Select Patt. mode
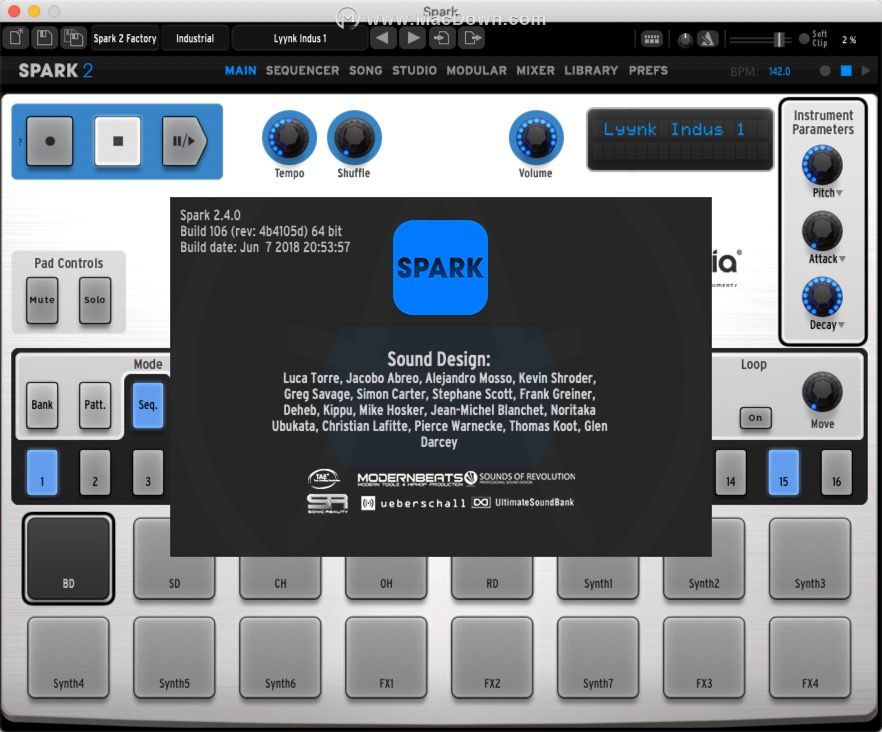Screen dimensions: 882x732 coord(94,405)
